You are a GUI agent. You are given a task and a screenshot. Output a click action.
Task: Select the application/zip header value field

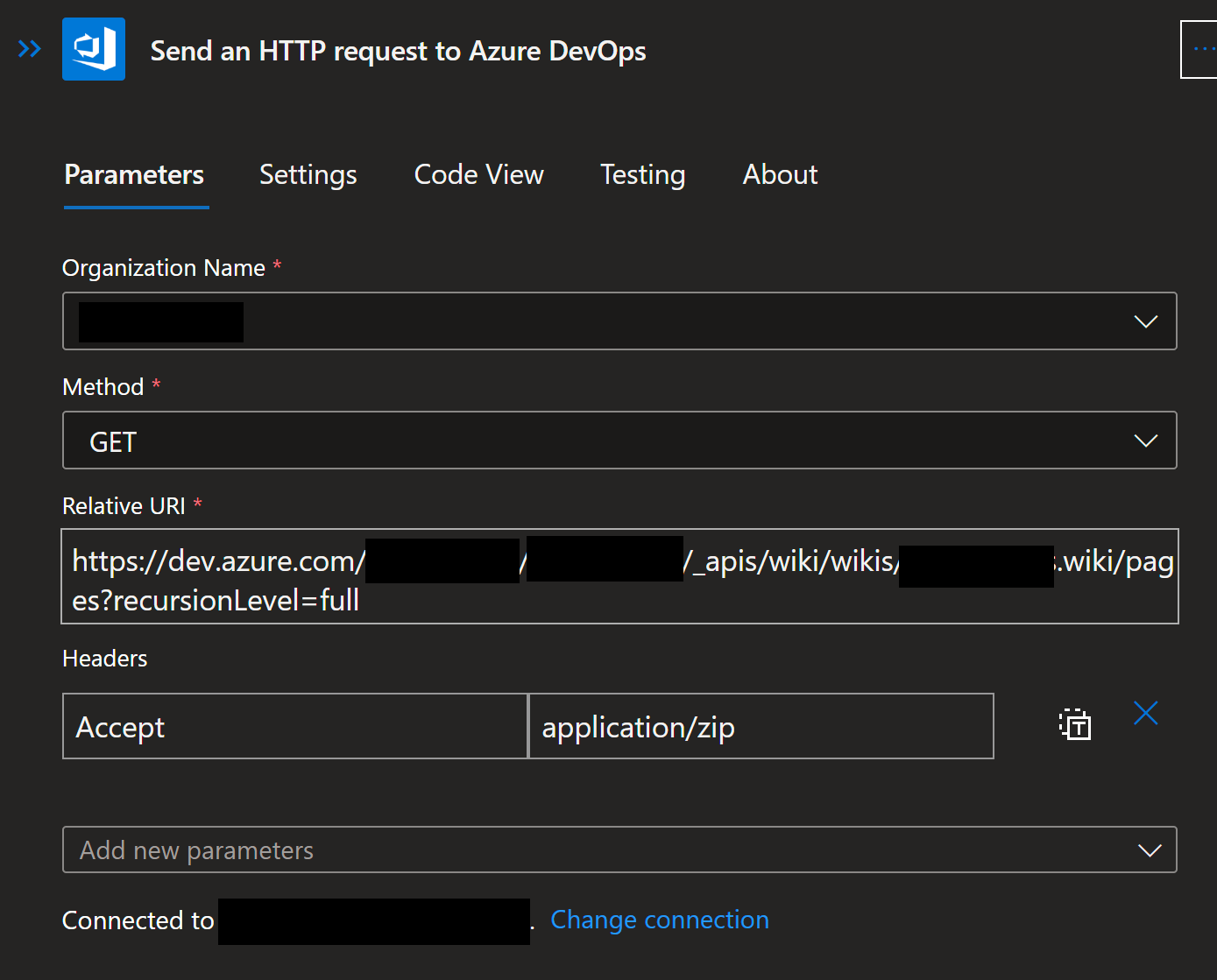[x=760, y=725]
